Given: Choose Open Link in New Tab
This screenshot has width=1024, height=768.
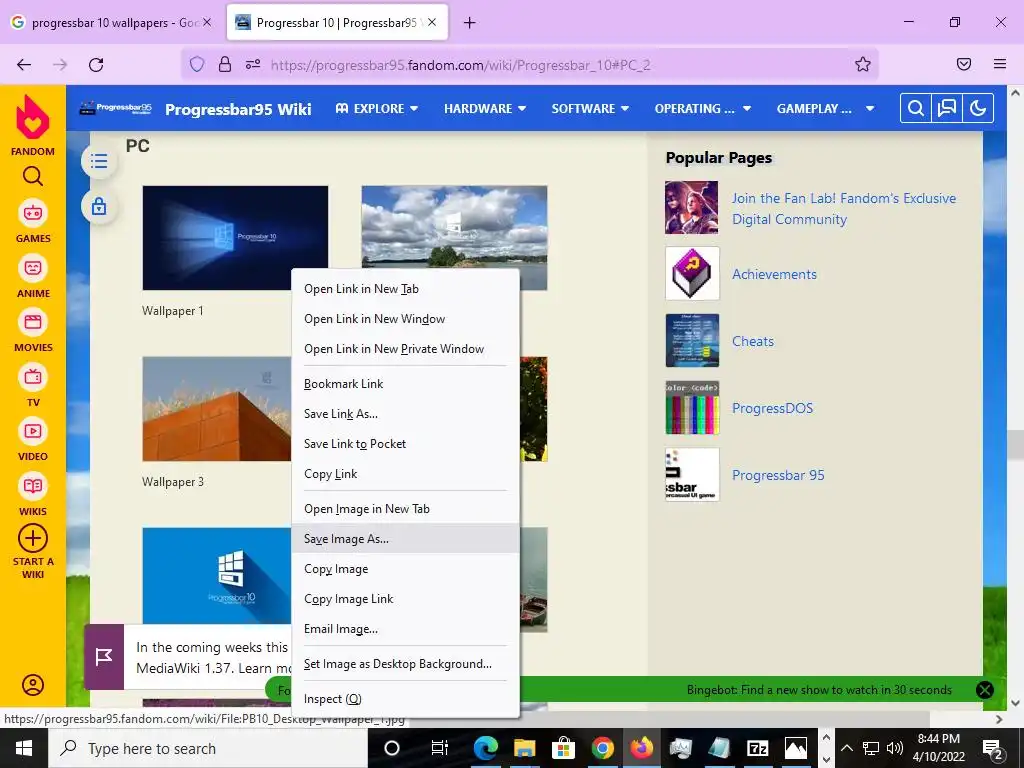Looking at the screenshot, I should [x=406, y=289].
